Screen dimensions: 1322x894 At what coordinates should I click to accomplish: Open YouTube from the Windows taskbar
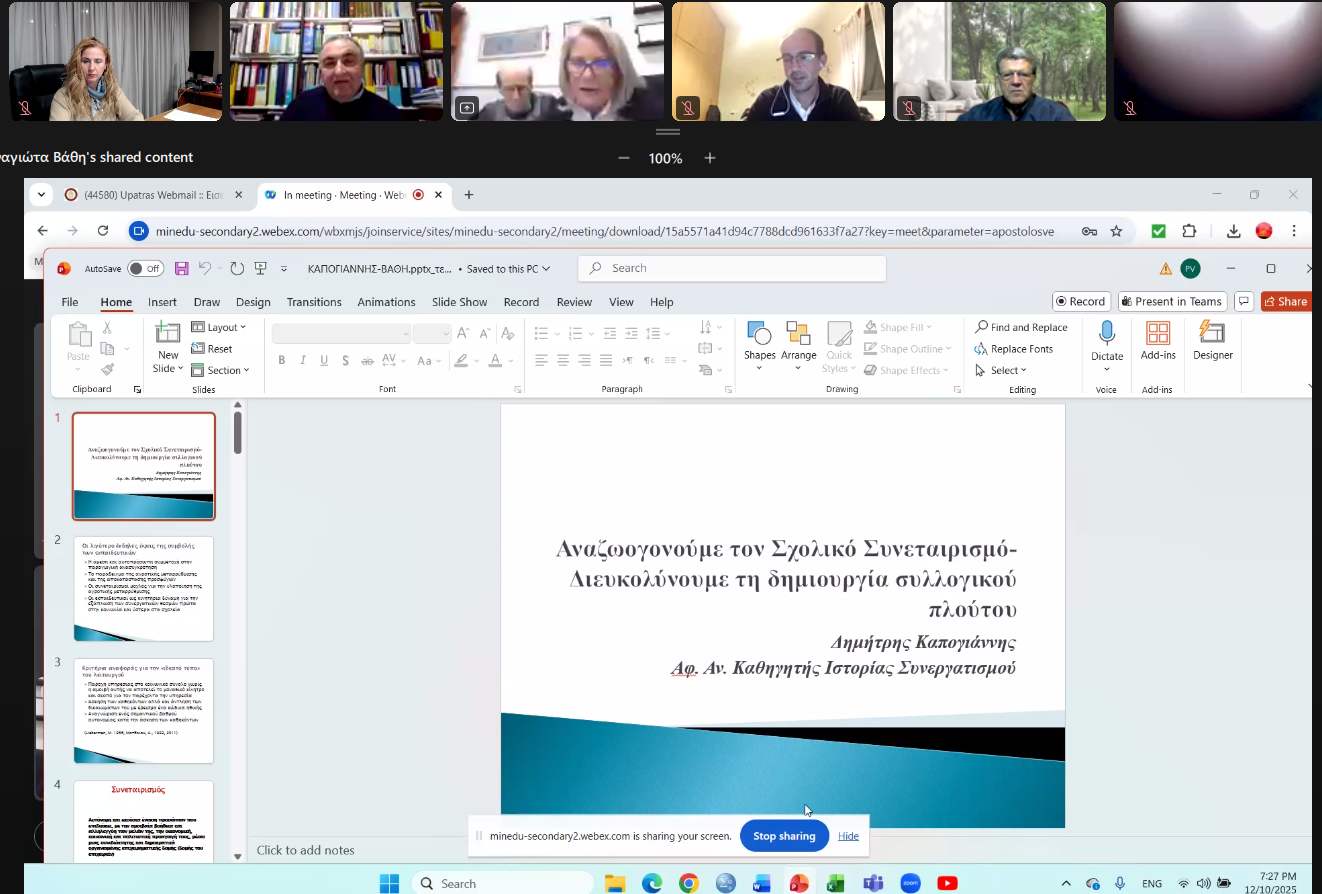pos(946,883)
